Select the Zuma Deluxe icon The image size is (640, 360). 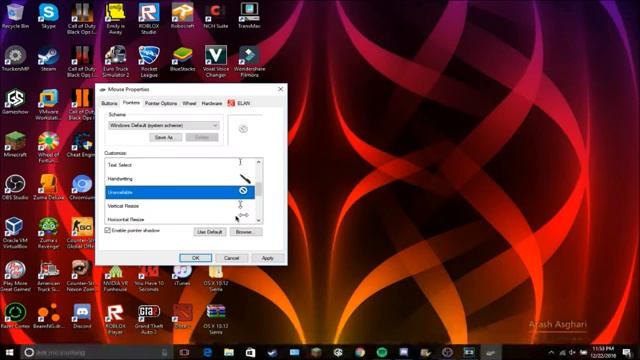[x=49, y=187]
